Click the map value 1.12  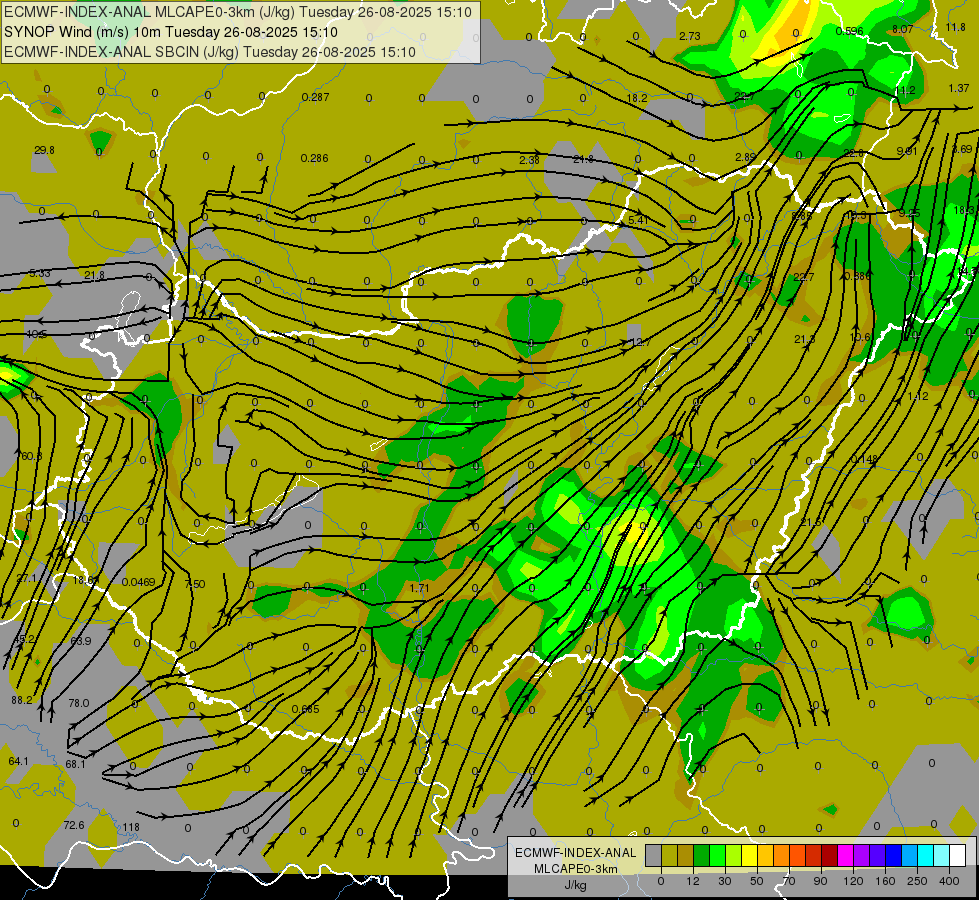click(x=918, y=397)
